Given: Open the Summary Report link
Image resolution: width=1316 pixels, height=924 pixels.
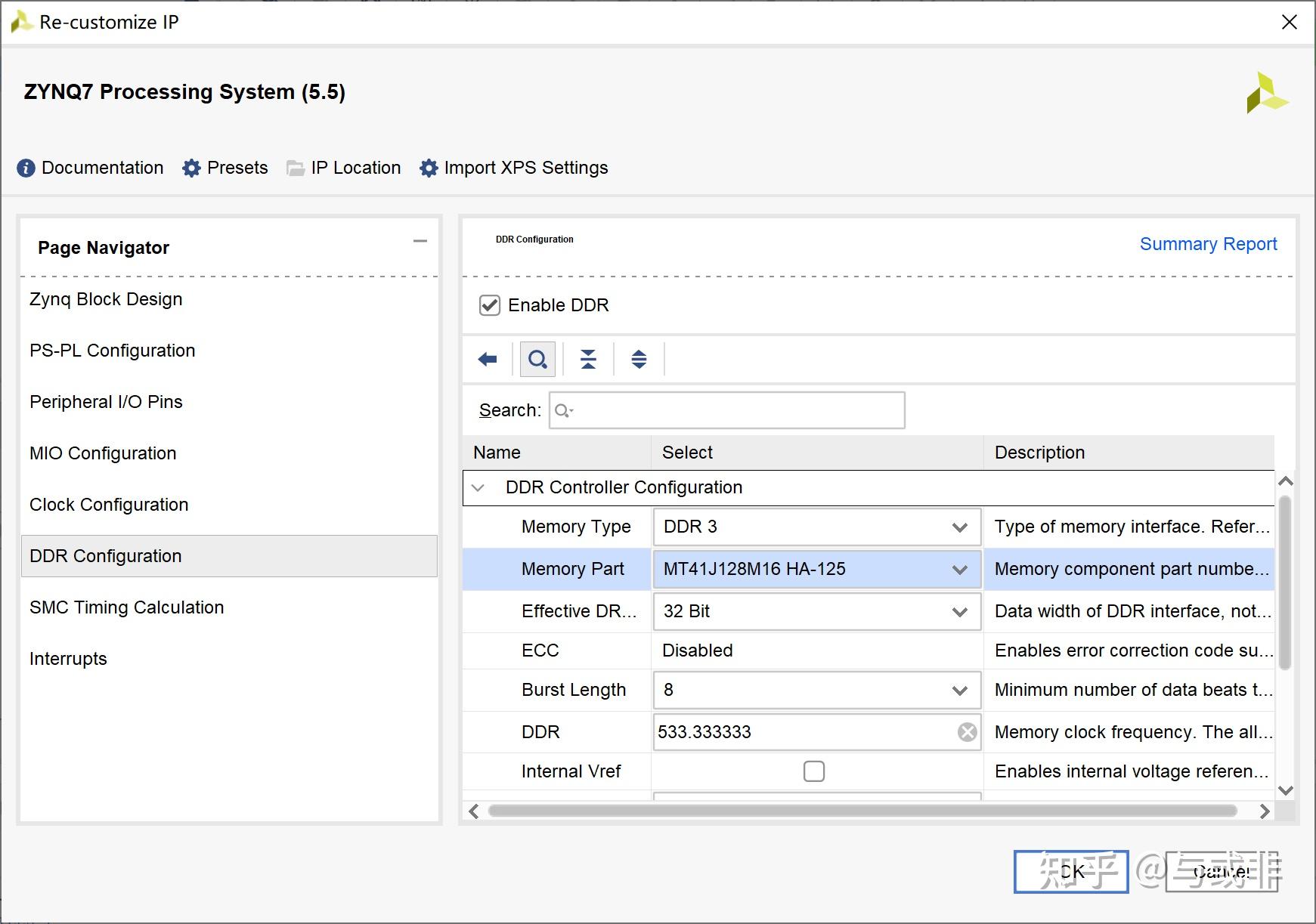Looking at the screenshot, I should (x=1208, y=244).
